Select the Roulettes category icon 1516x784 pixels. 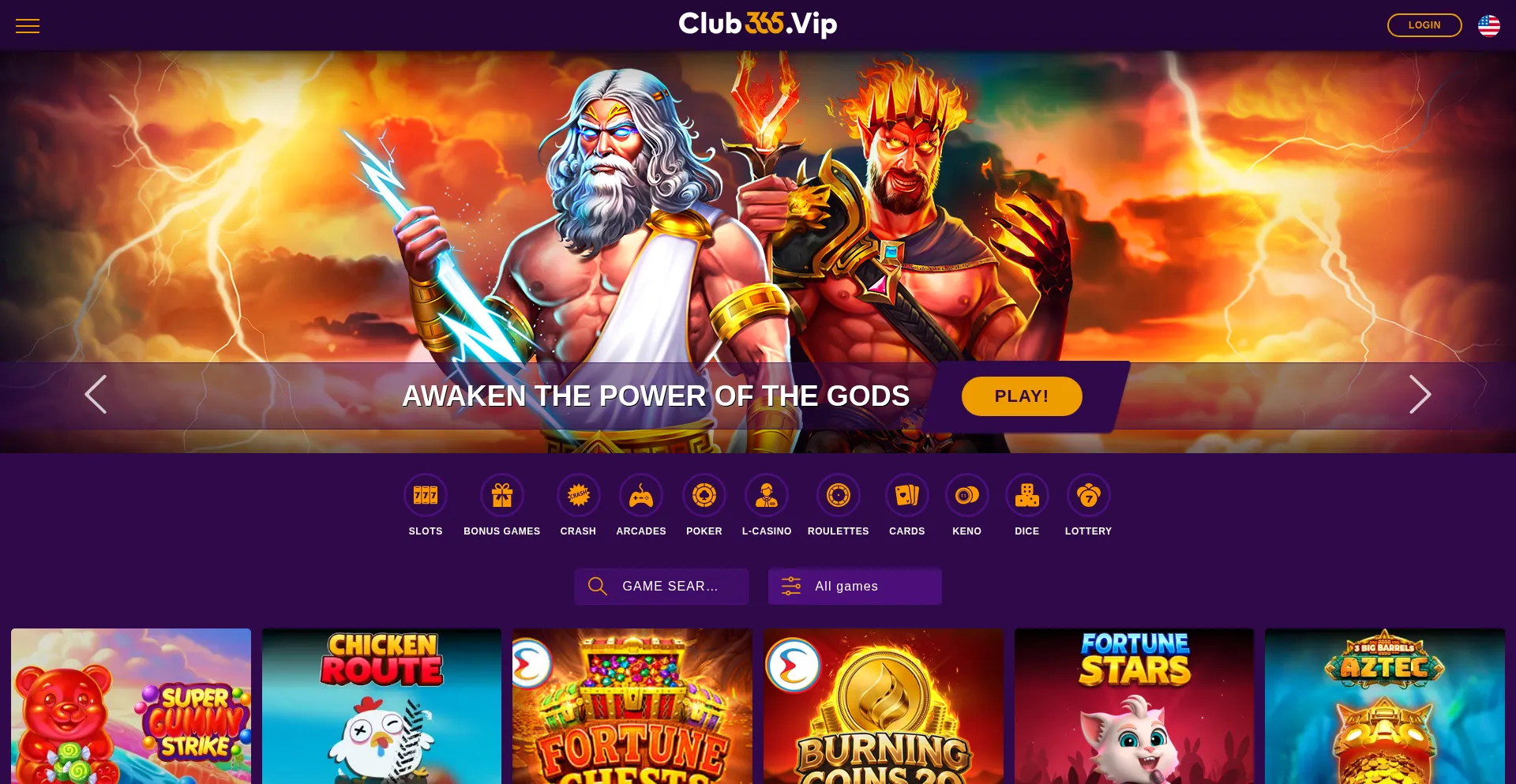(839, 495)
